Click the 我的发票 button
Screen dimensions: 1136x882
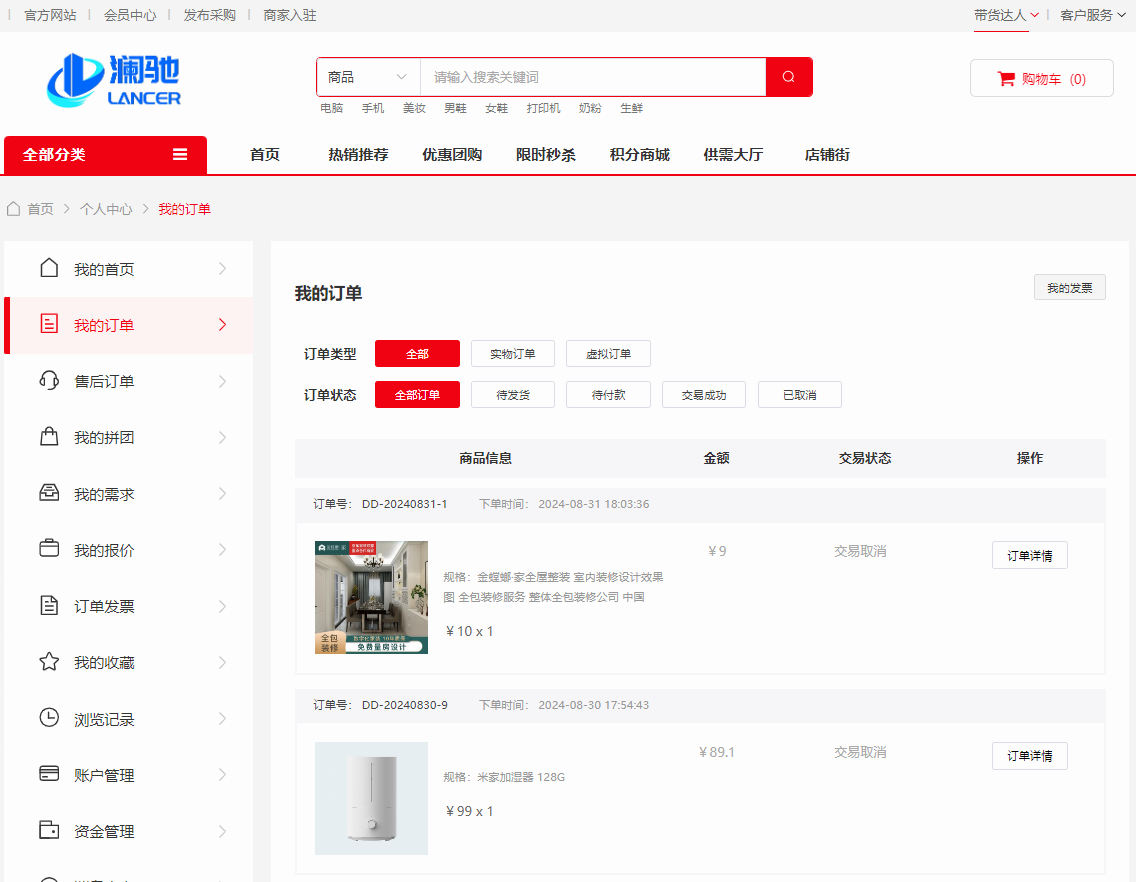[x=1069, y=288]
